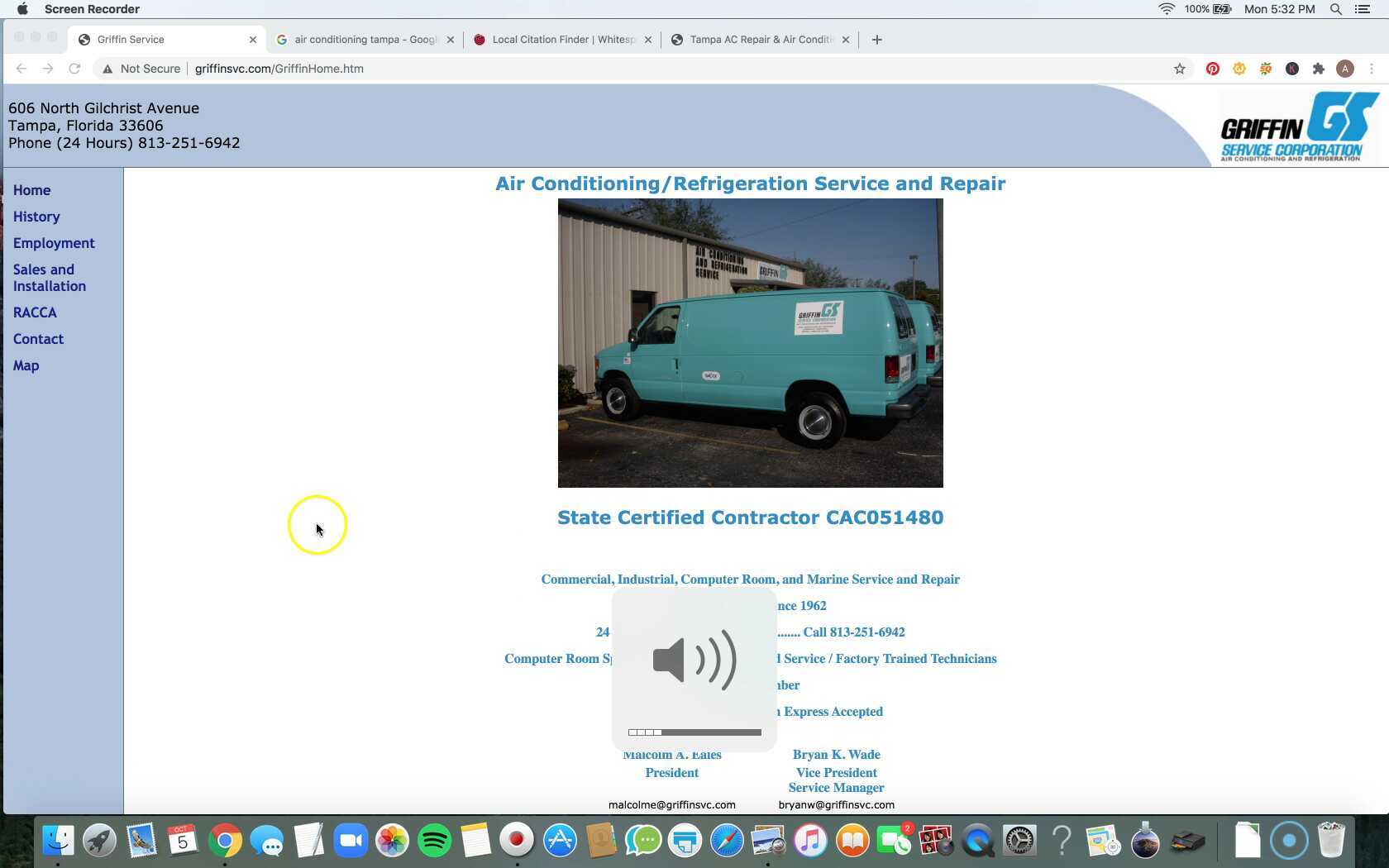Click the volume level bar
Viewport: 1389px width, 868px height.
(694, 732)
